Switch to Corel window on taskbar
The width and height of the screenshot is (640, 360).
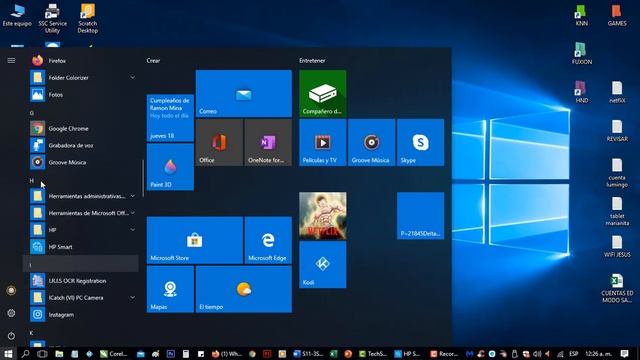click(x=114, y=353)
